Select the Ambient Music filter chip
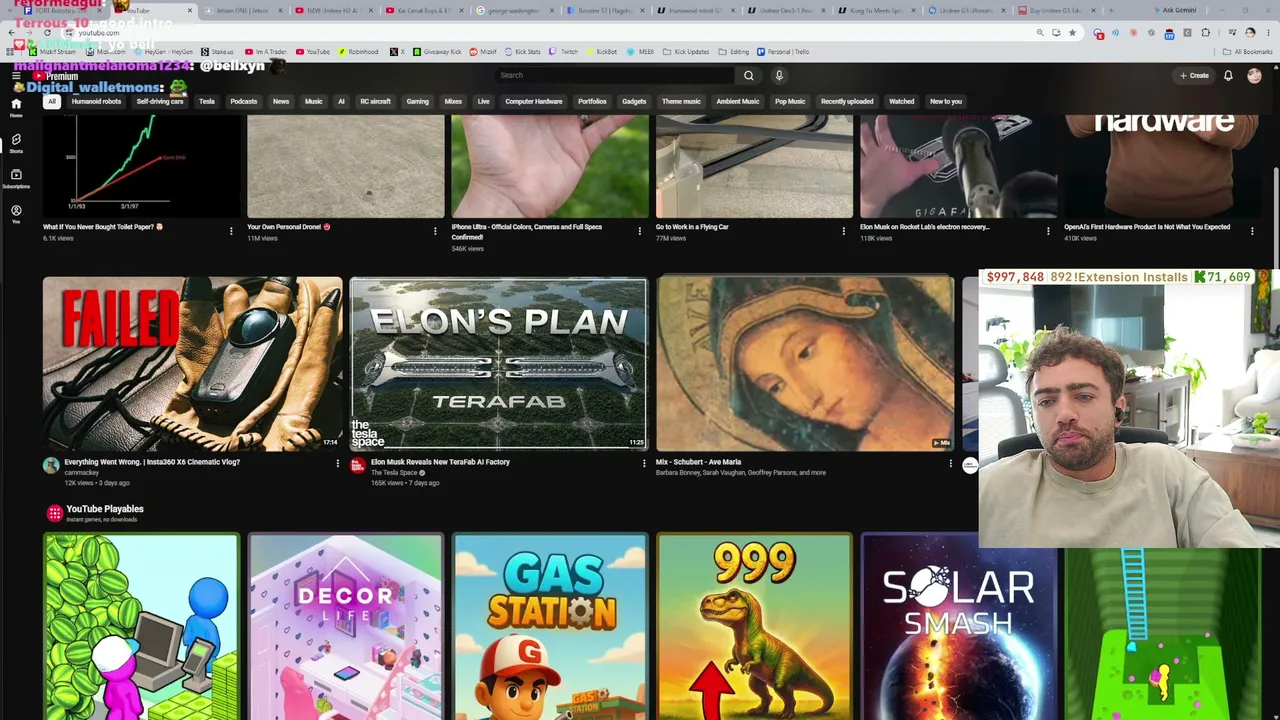Screen dimensions: 1280x720 (738, 101)
